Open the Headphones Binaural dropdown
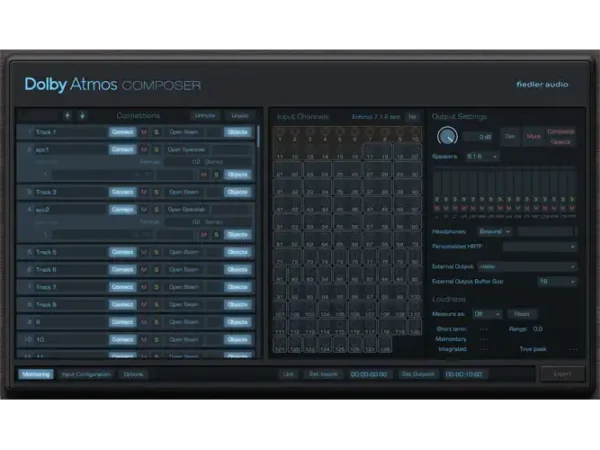 tap(494, 232)
